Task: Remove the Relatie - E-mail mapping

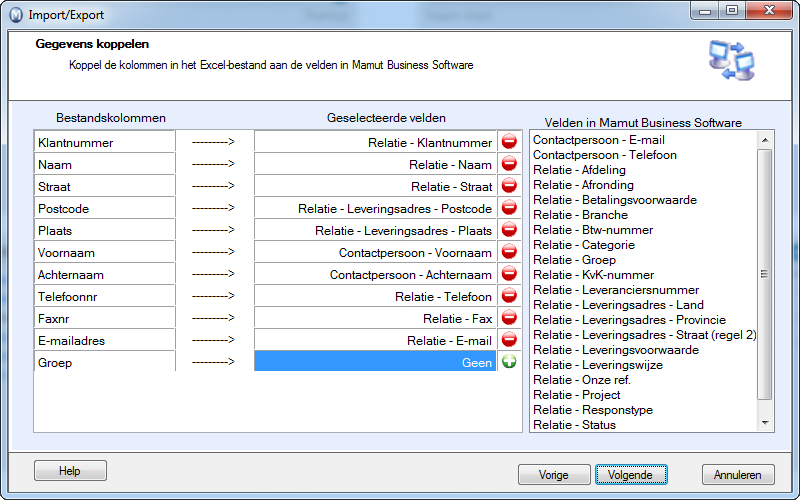Action: coord(509,339)
